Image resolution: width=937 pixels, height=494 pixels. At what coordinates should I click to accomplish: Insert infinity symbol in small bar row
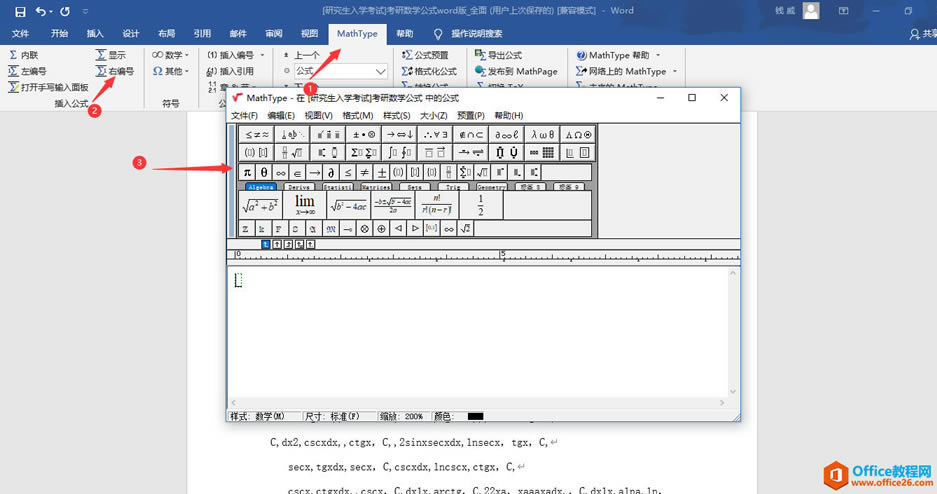tap(280, 173)
